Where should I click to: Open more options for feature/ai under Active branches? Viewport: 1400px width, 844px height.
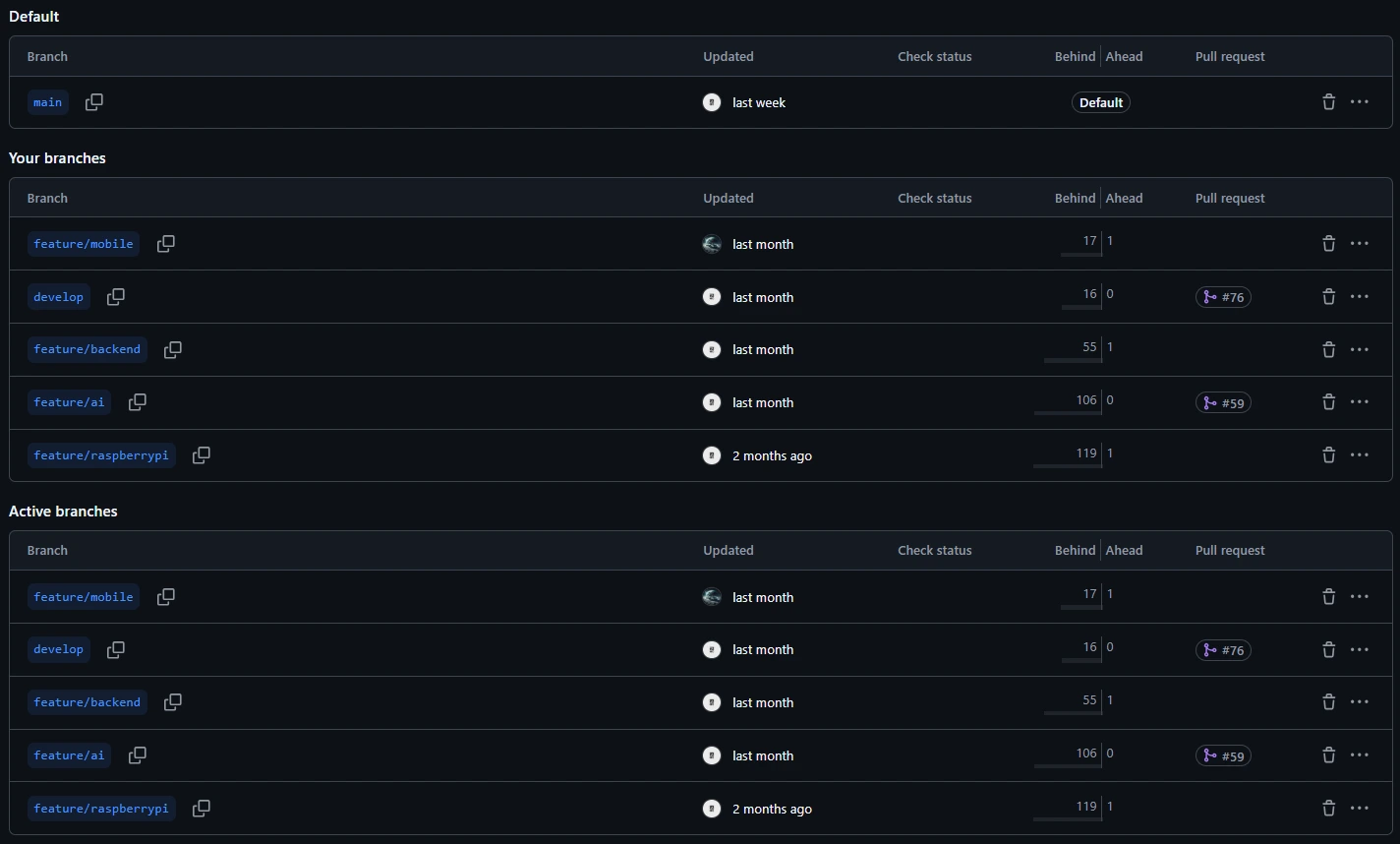(x=1360, y=754)
